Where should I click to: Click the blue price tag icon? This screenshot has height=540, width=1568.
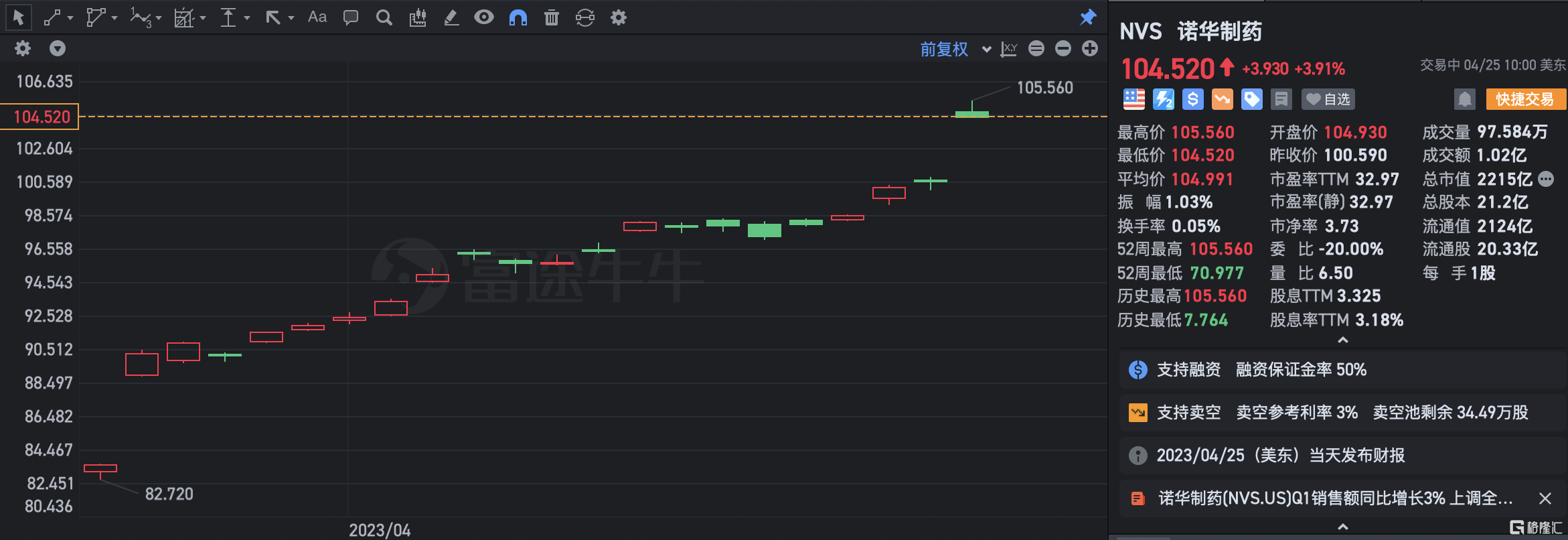1251,99
